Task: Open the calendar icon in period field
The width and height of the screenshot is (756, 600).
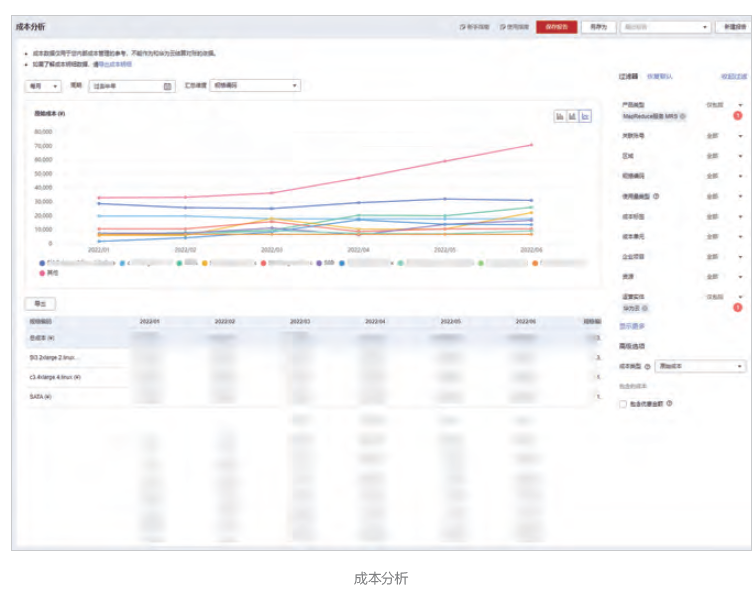Action: [167, 86]
